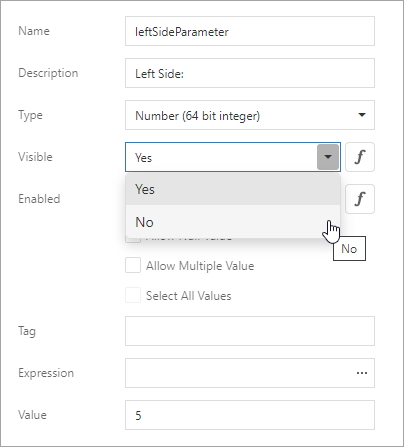Click the Visible property label
The height and width of the screenshot is (447, 404).
click(35, 157)
